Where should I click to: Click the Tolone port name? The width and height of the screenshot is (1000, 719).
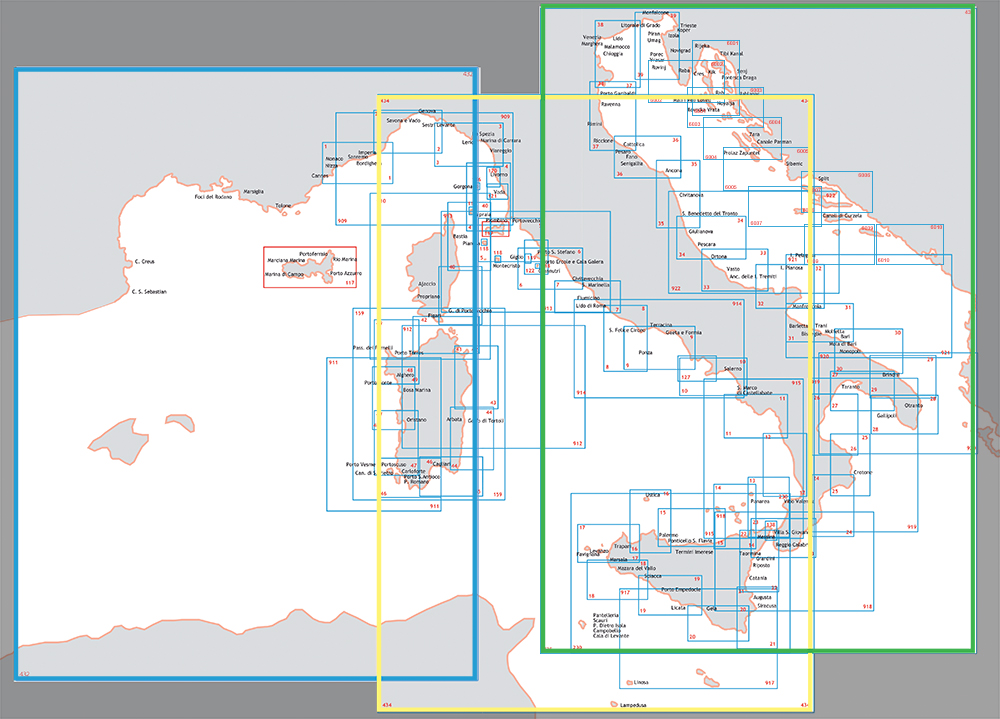pyautogui.click(x=283, y=206)
